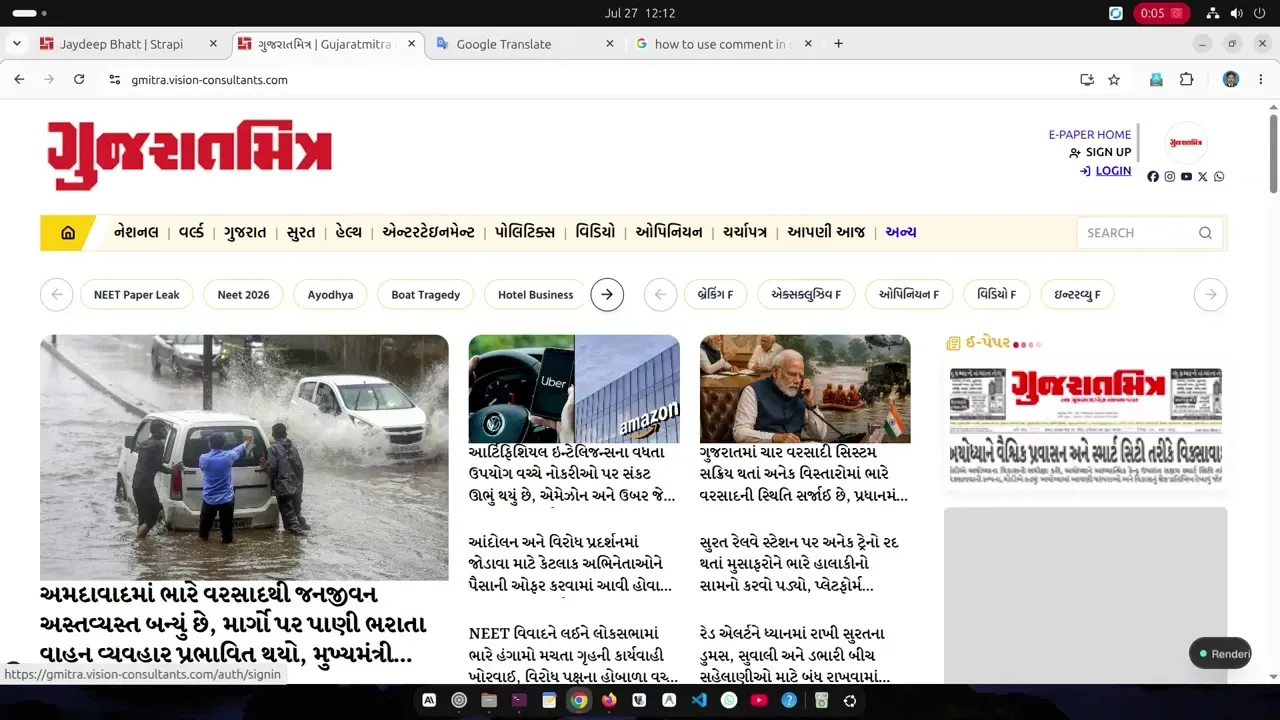The image size is (1280, 720).
Task: Open the Chrome extensions puzzle icon
Action: click(1187, 80)
